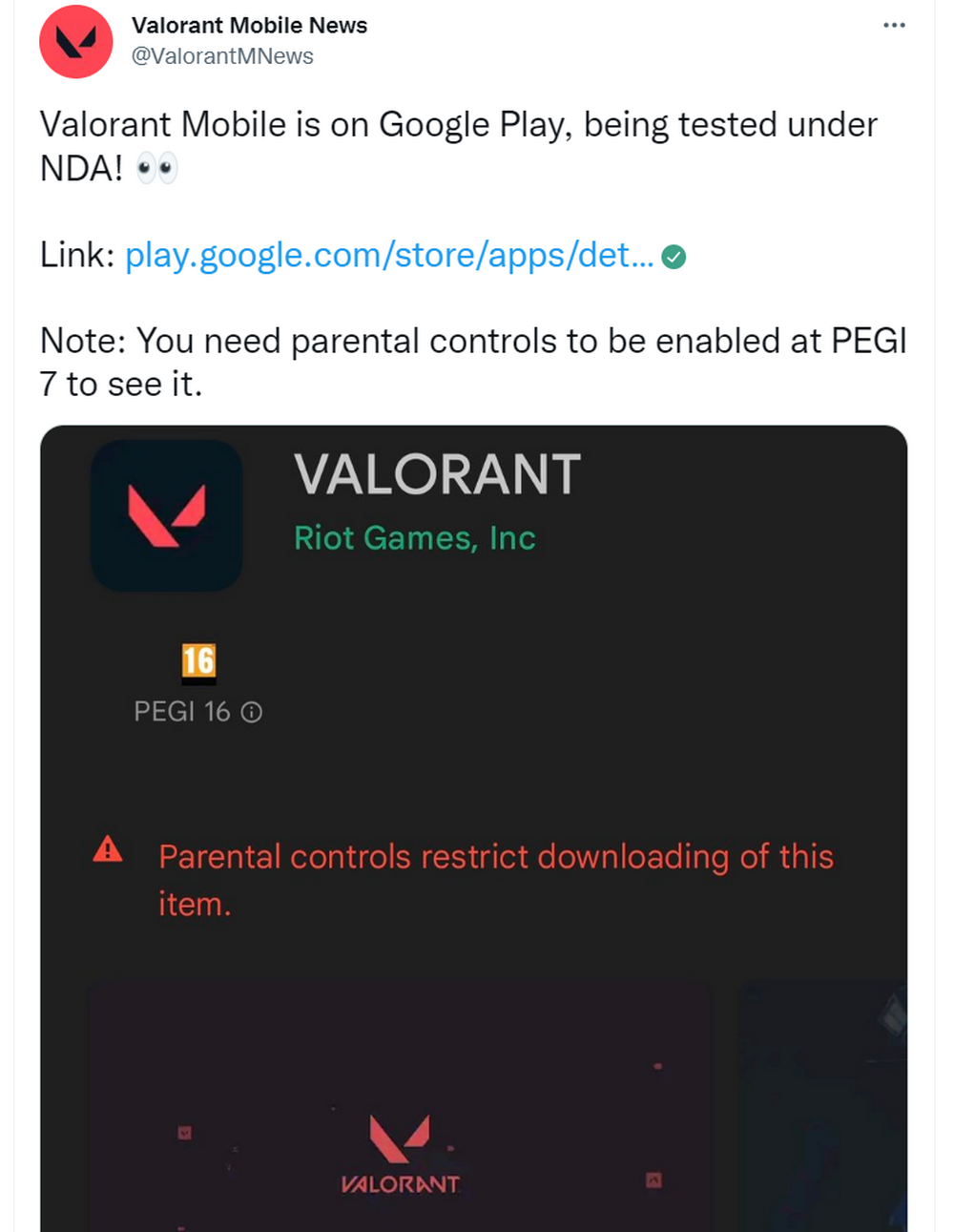Click the info icon beside PEGI 16

(x=252, y=712)
